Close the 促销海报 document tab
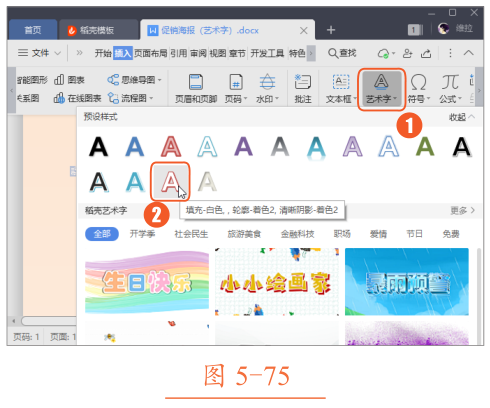The image size is (490, 408). (x=303, y=31)
